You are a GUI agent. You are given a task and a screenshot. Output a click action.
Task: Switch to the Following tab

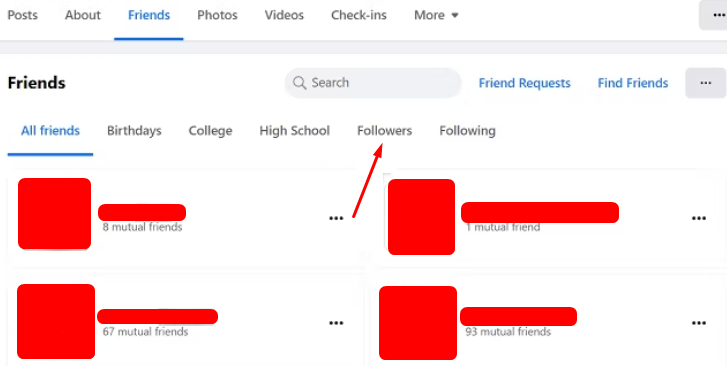(x=467, y=131)
